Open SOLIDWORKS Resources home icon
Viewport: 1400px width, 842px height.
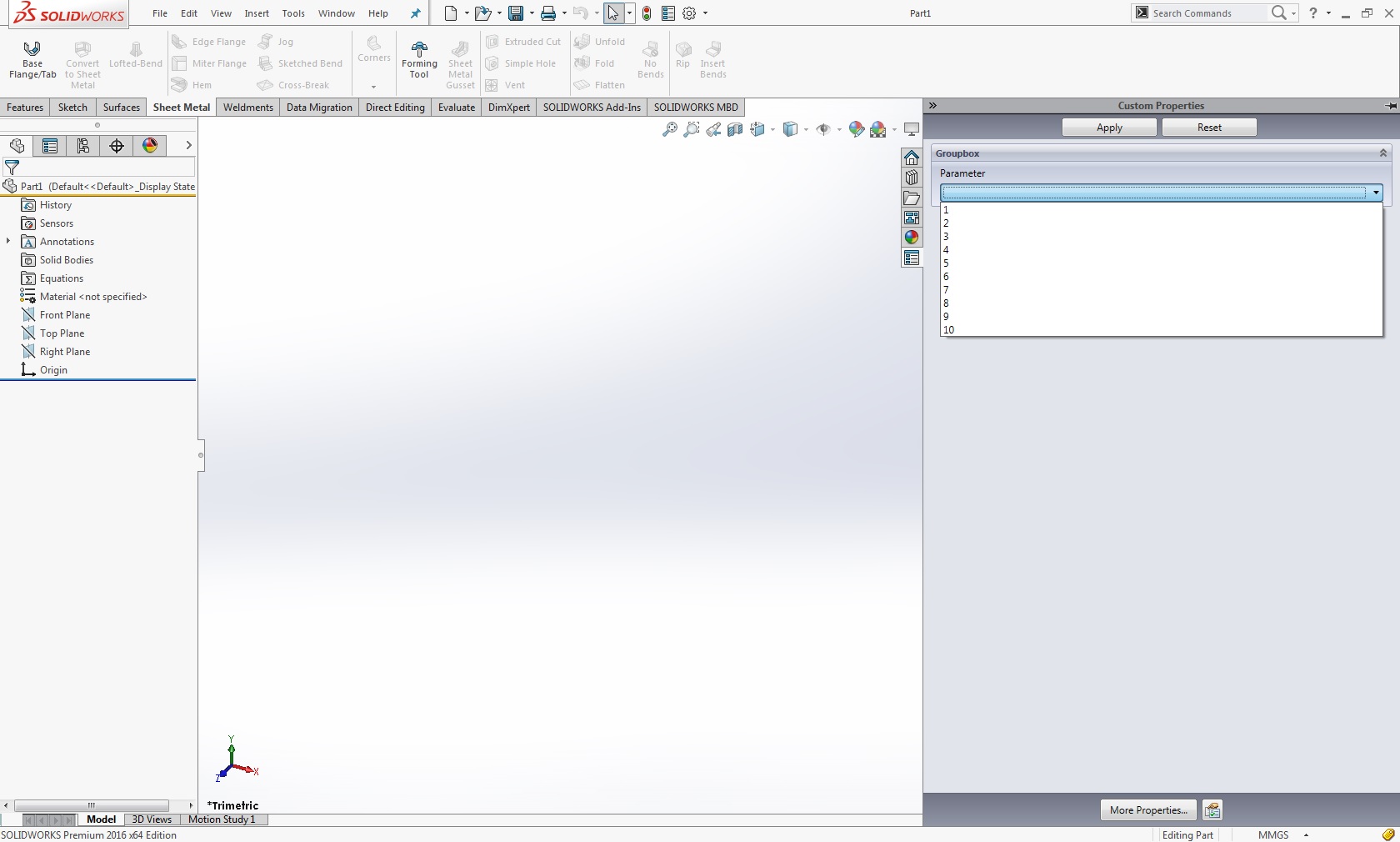click(x=912, y=158)
